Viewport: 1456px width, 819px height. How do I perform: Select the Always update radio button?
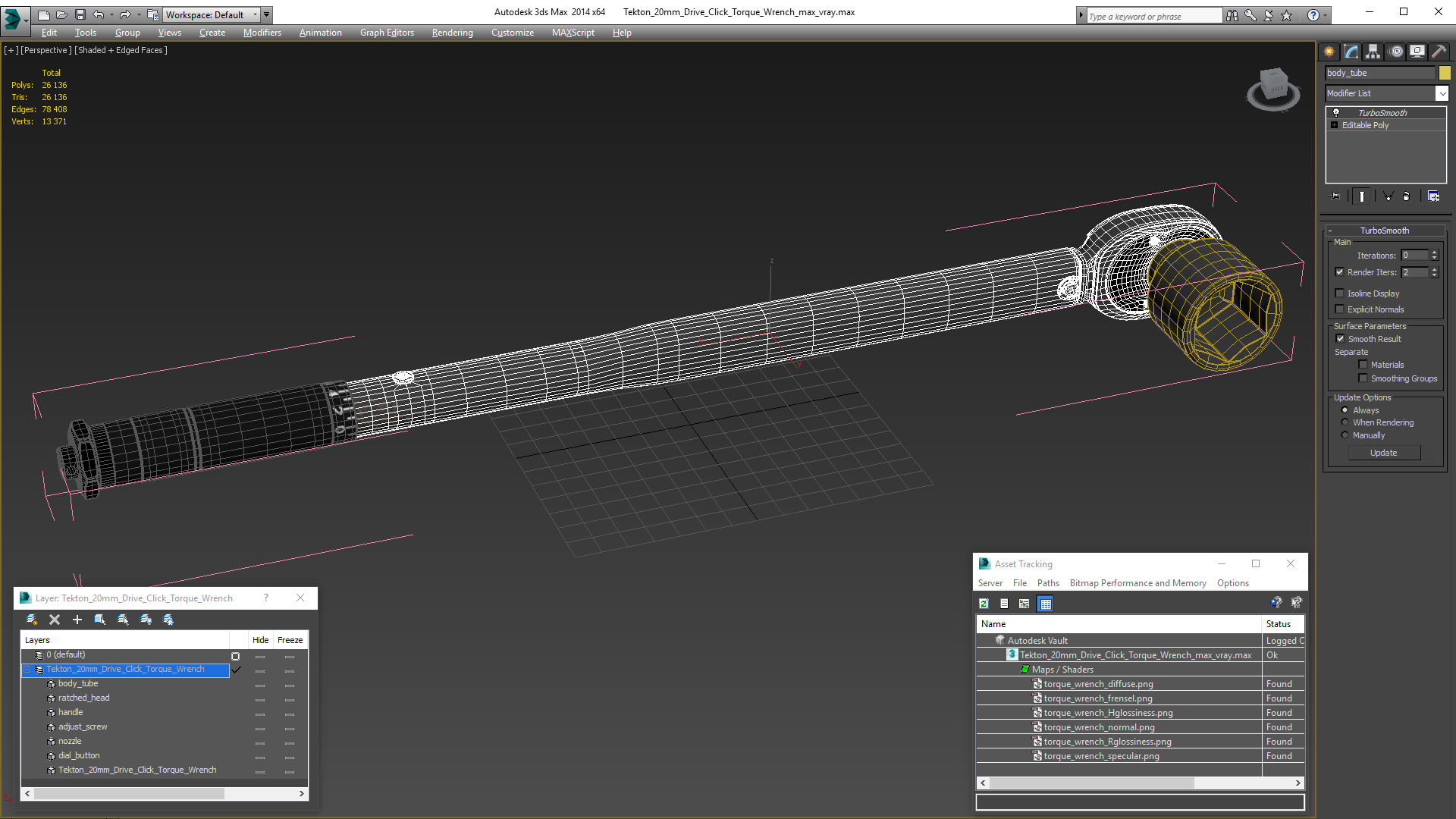point(1345,410)
